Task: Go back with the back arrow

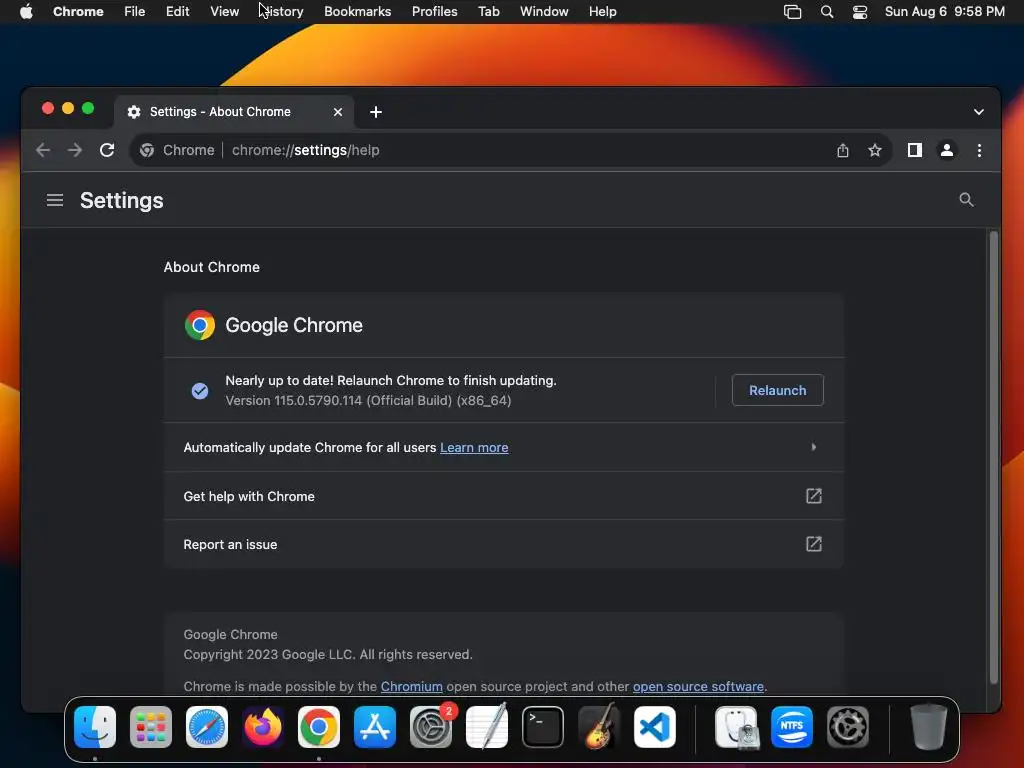Action: [x=43, y=150]
